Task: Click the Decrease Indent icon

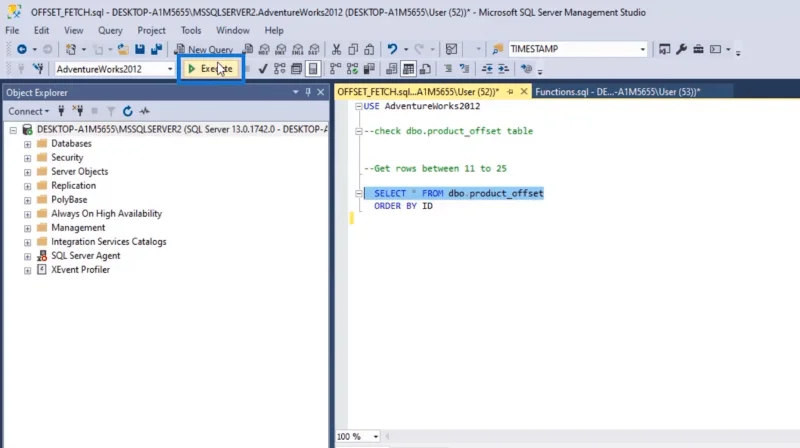Action: pos(487,69)
